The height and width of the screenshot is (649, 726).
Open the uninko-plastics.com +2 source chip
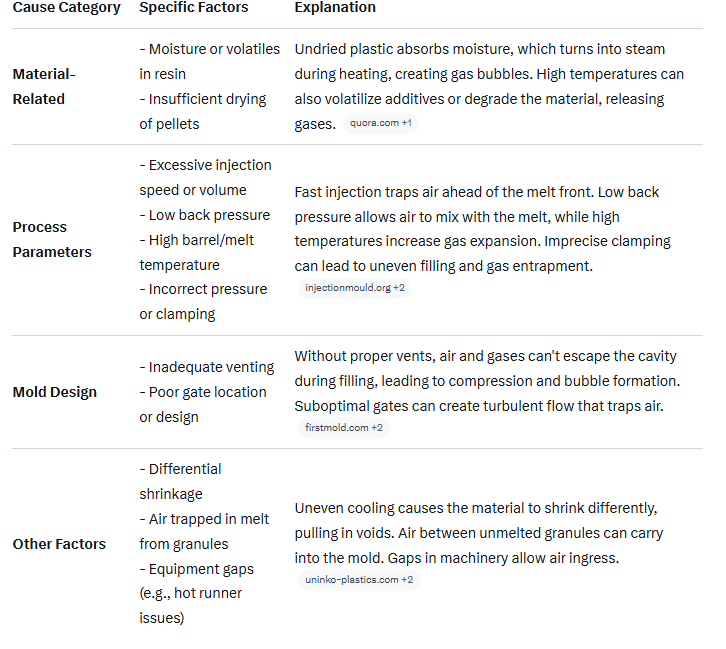click(x=359, y=580)
